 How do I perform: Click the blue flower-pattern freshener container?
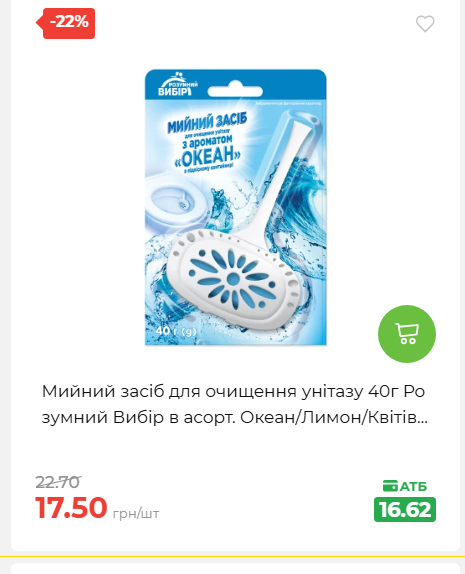point(235,280)
